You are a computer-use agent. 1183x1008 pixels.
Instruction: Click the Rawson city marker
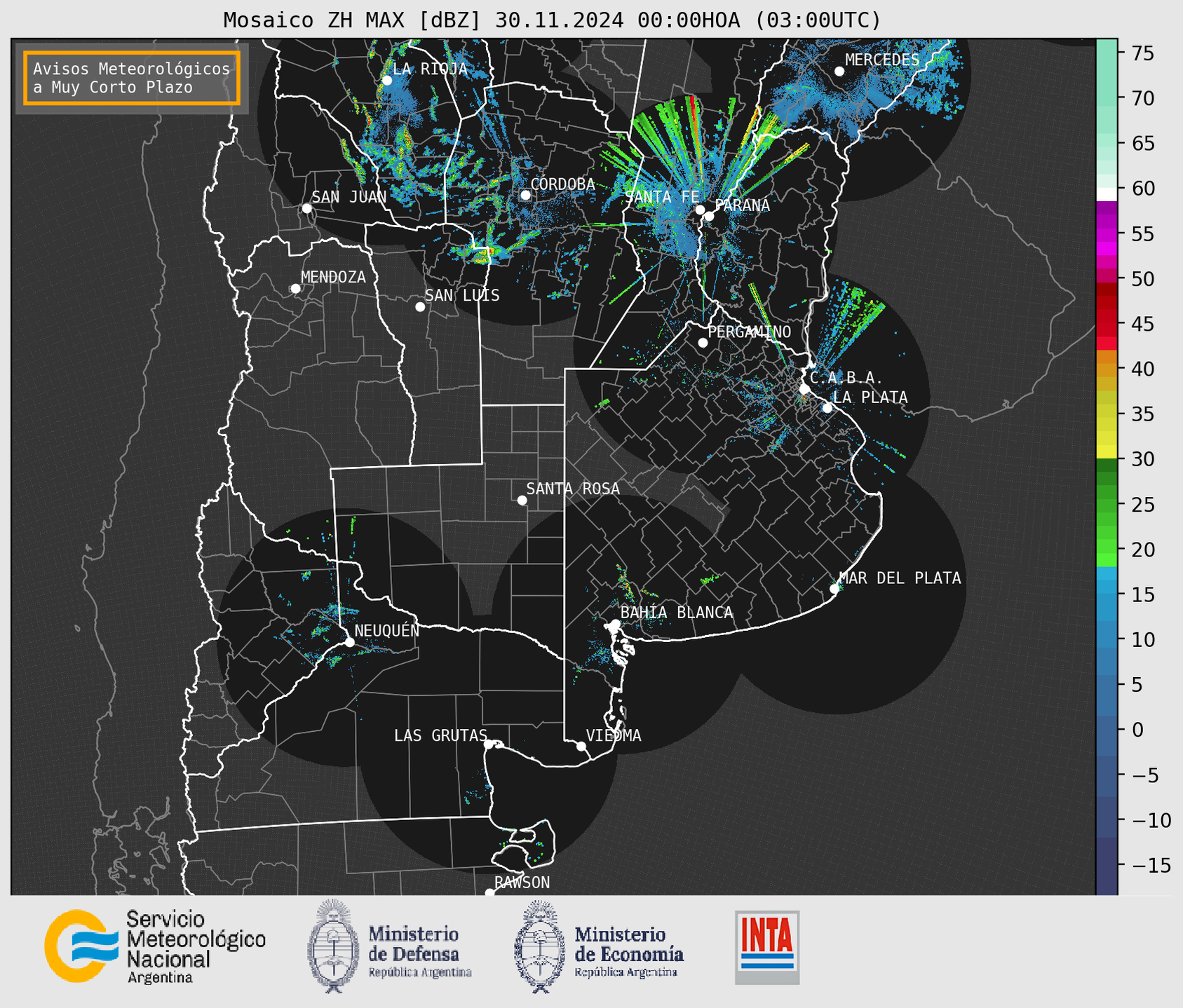(x=489, y=892)
